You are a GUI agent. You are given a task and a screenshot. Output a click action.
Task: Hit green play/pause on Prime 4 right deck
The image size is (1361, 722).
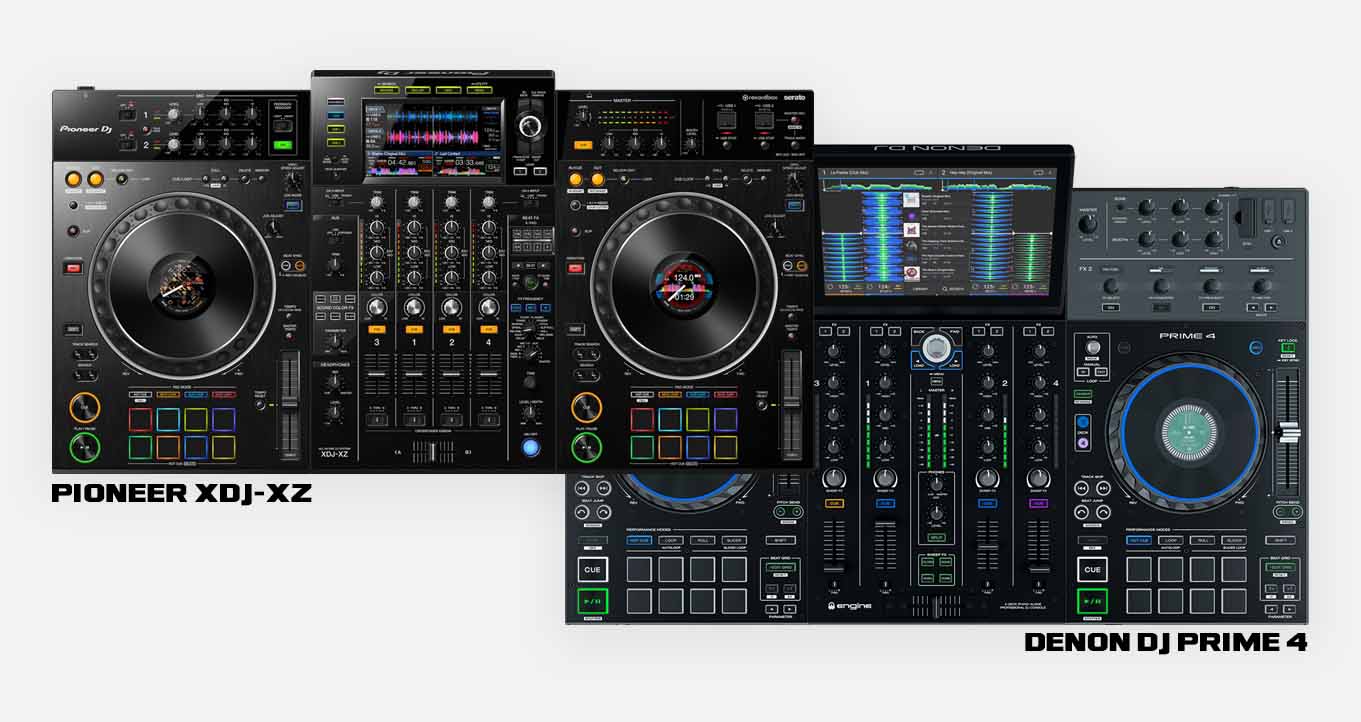click(x=1092, y=601)
